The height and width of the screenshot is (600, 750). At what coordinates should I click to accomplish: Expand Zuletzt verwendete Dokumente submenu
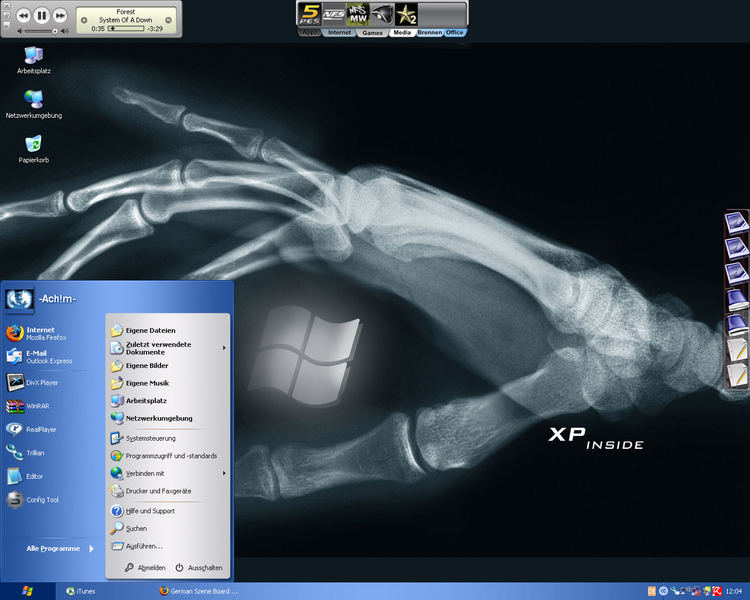tap(167, 348)
